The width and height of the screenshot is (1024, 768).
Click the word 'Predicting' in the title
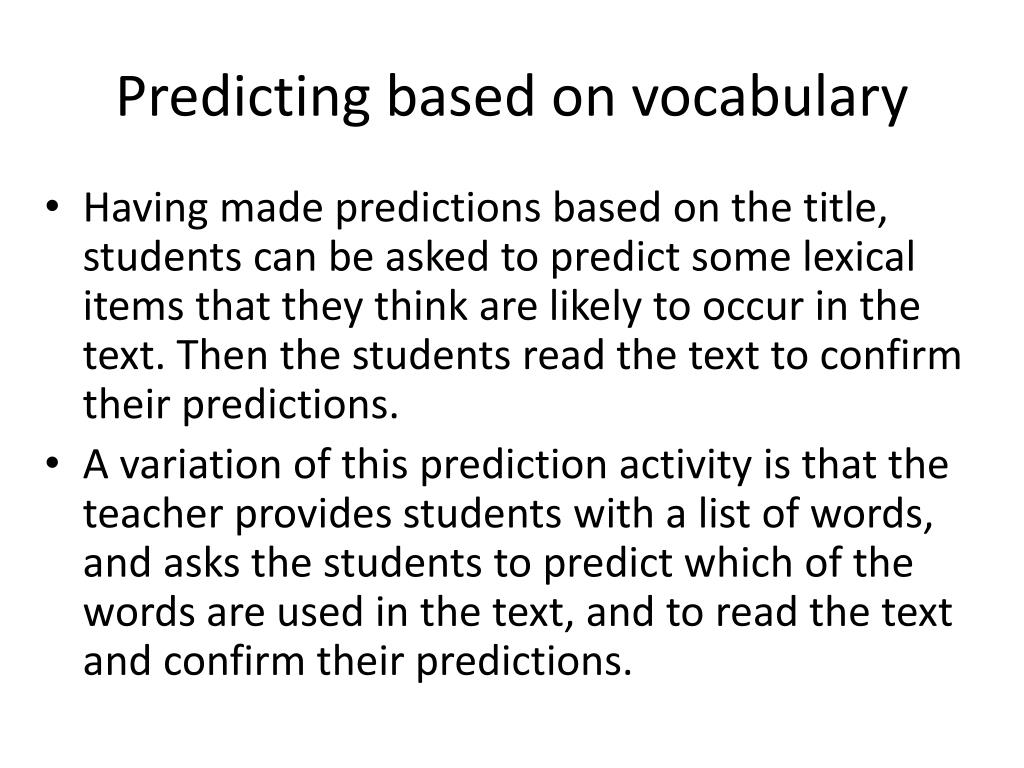[243, 98]
